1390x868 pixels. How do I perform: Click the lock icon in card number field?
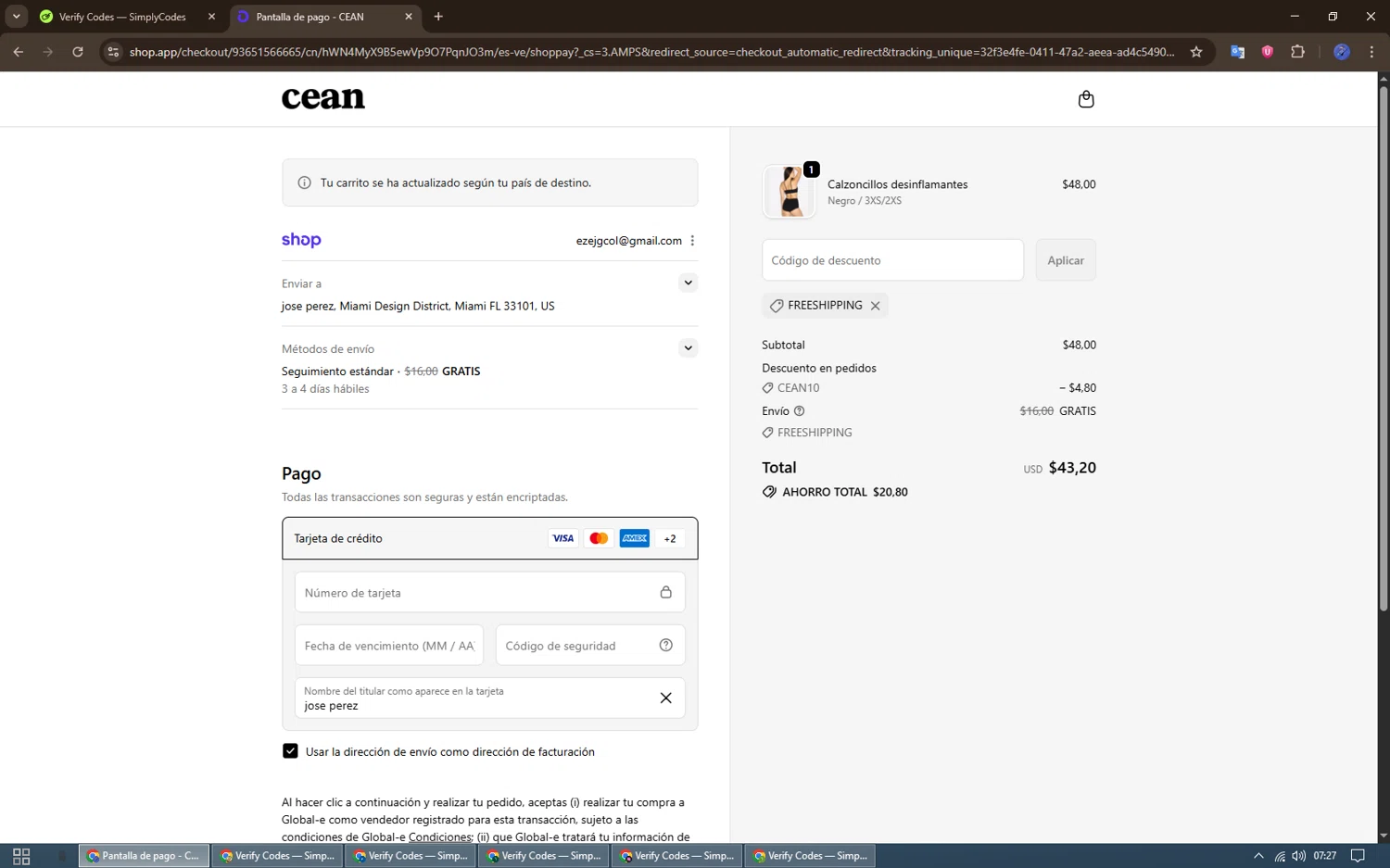[x=665, y=592]
